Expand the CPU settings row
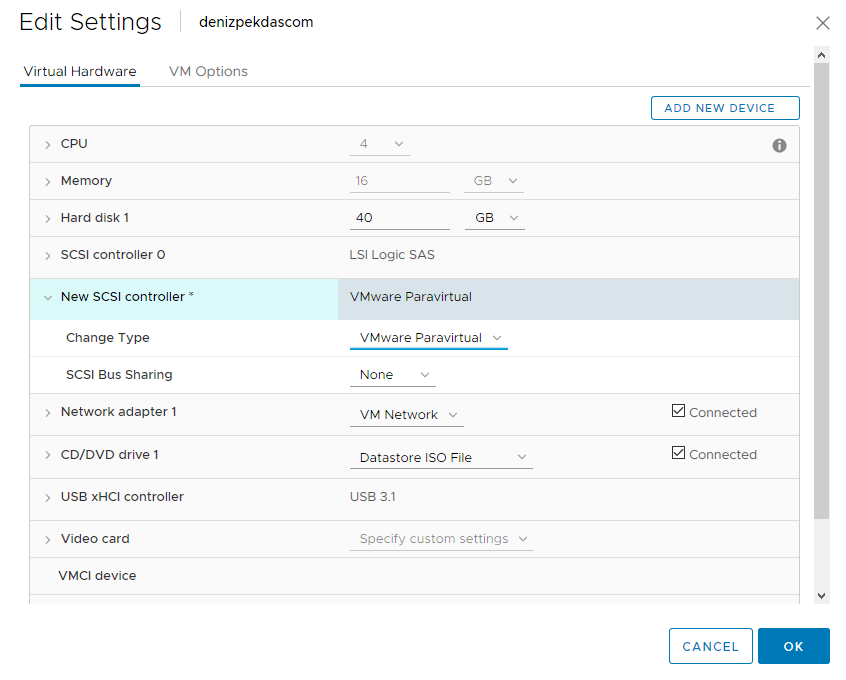Screen dimensions: 846x680 [x=47, y=145]
